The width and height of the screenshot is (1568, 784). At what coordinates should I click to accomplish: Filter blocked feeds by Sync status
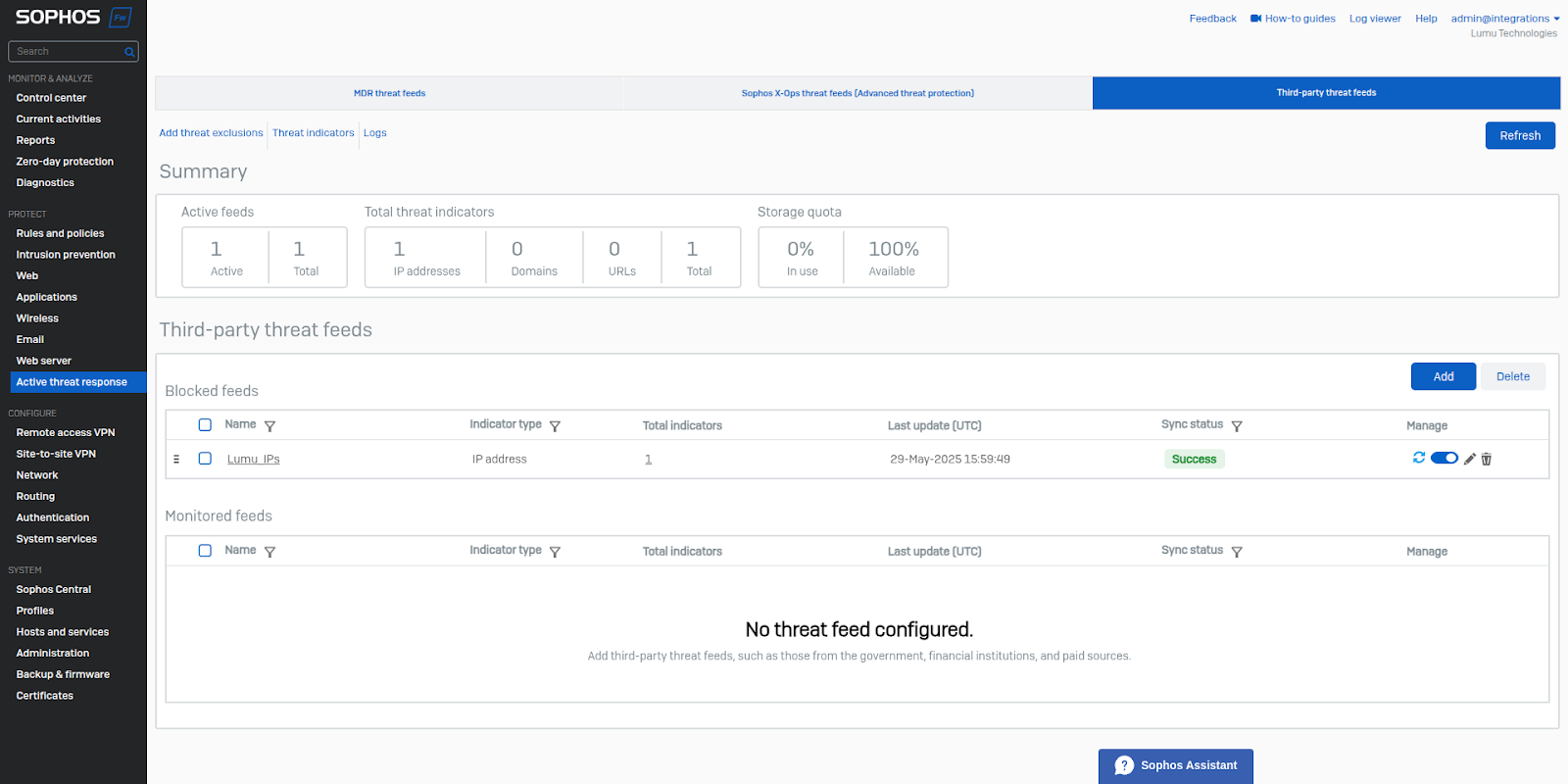(1237, 426)
